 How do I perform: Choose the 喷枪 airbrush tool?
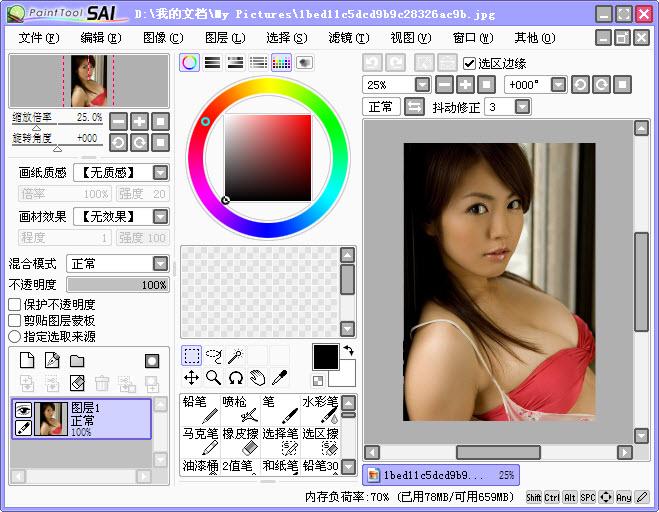click(x=240, y=409)
